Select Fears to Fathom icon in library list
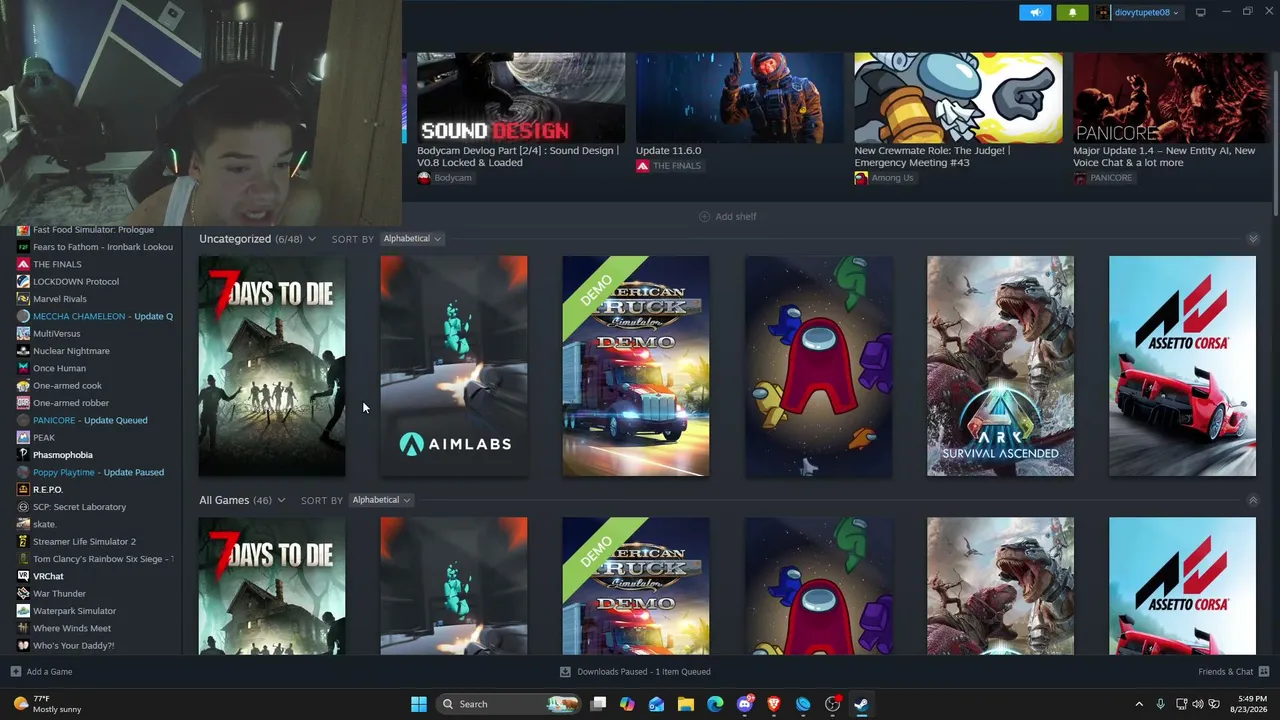Viewport: 1280px width, 720px height. pyautogui.click(x=23, y=247)
